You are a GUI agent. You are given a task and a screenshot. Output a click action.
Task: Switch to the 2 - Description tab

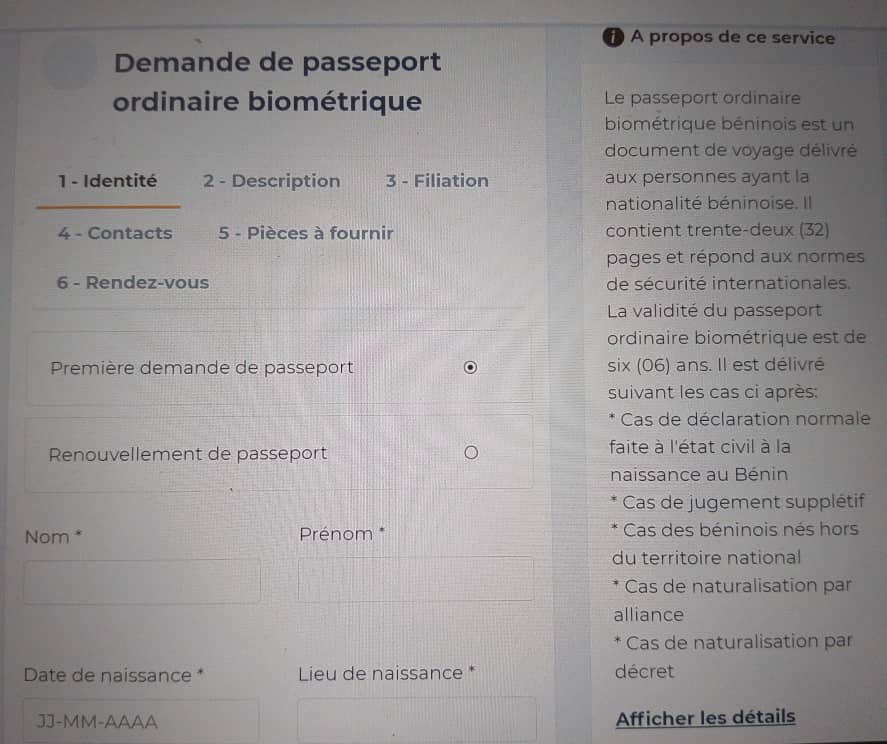point(272,181)
